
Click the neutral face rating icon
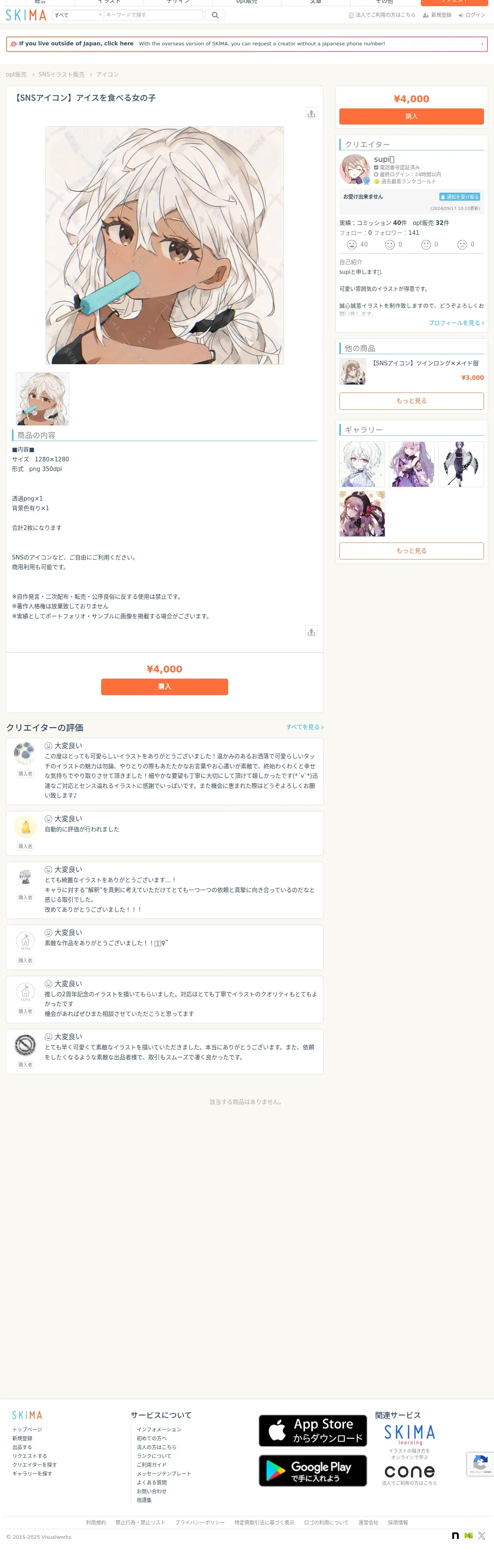click(x=426, y=245)
